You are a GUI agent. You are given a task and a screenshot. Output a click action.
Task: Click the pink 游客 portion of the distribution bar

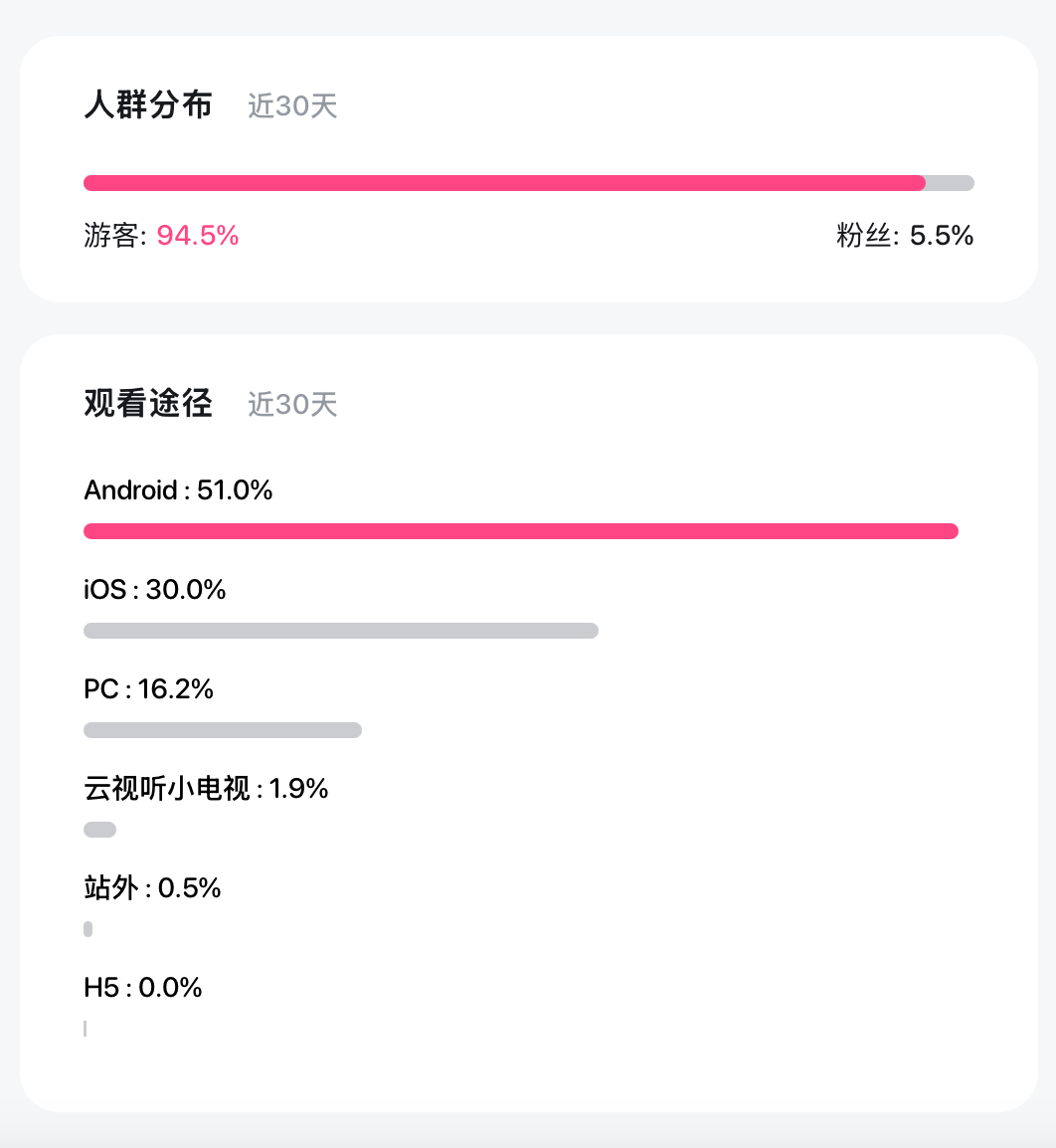(504, 183)
